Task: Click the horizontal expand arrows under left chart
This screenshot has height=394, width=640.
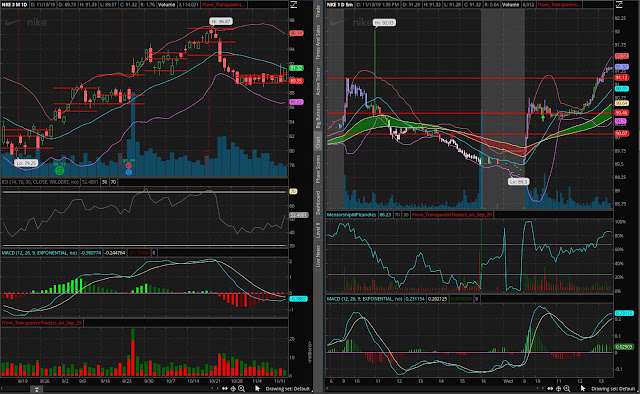Action: 224,388
